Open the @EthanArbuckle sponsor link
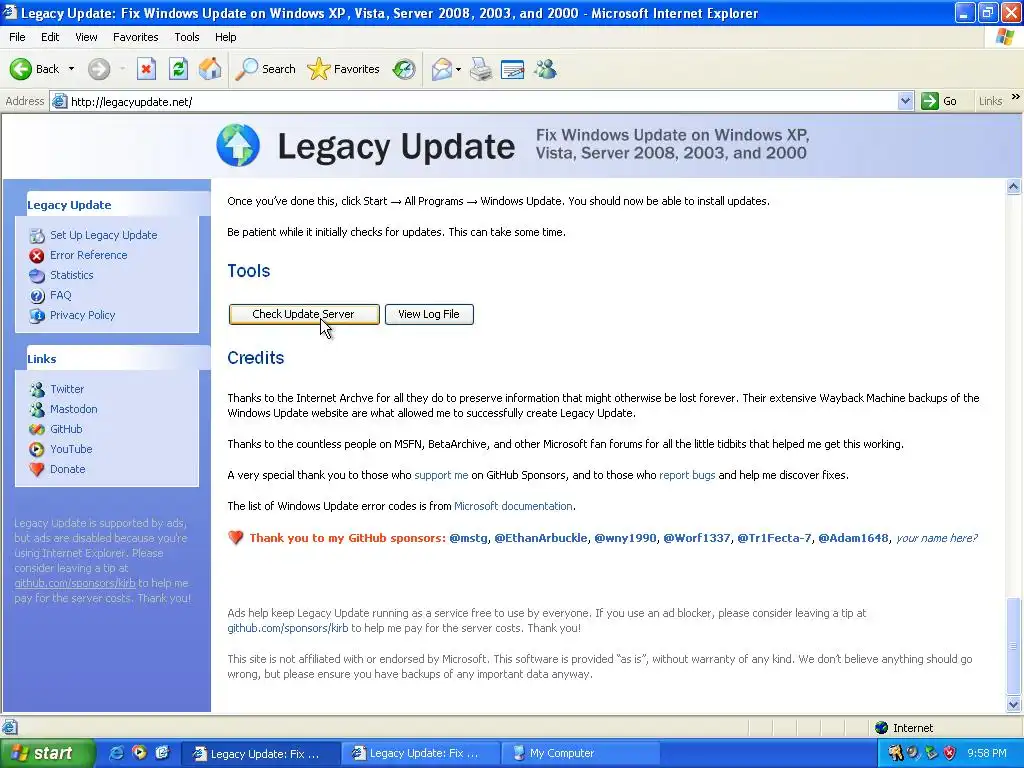The height and width of the screenshot is (768, 1024). click(541, 538)
